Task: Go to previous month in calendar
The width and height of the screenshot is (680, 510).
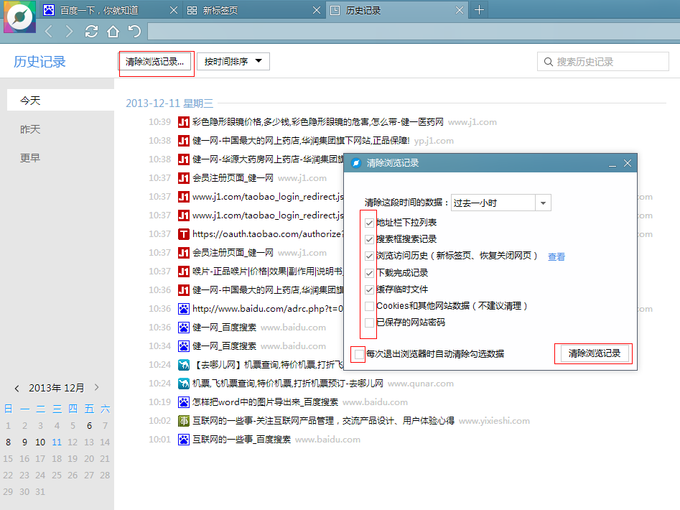Action: point(19,388)
